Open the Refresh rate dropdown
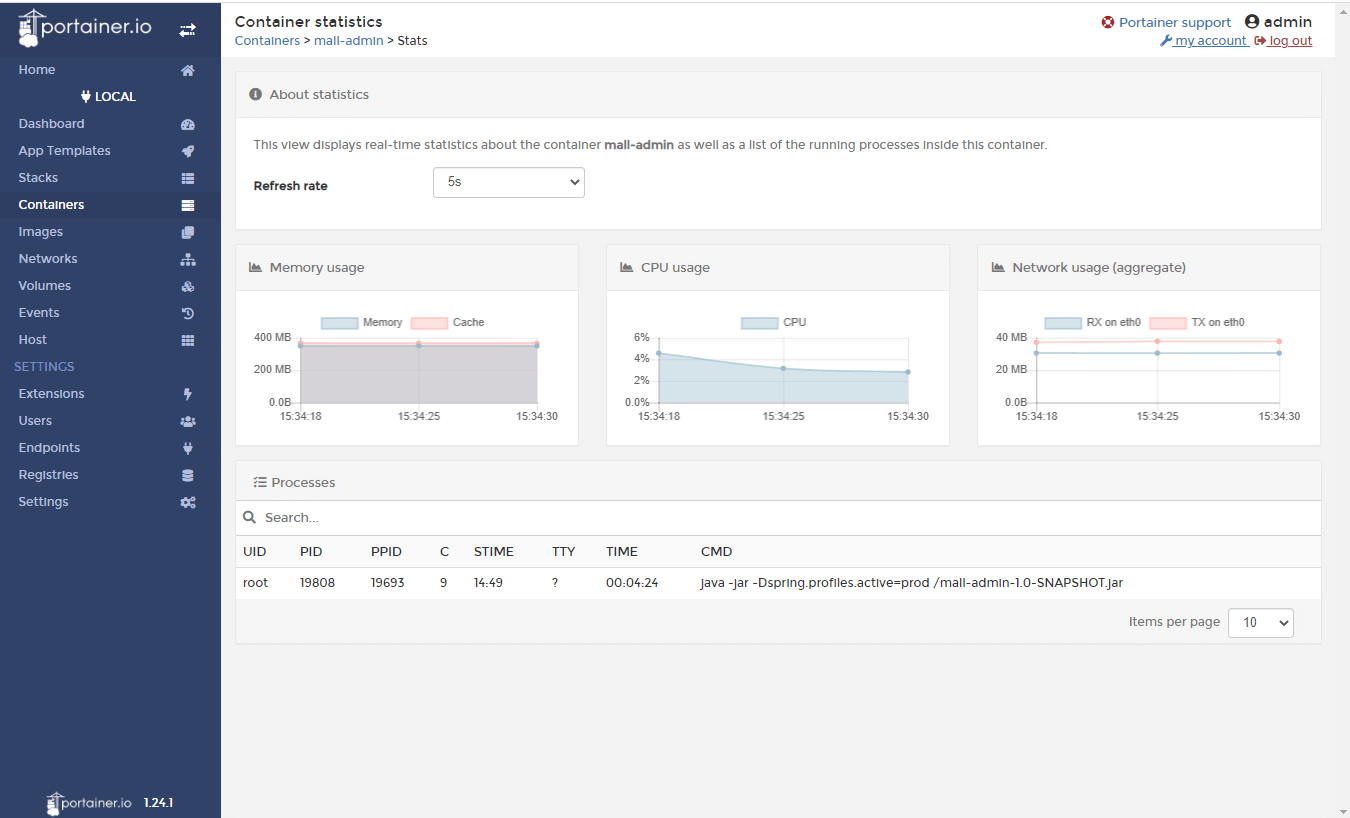1350x818 pixels. tap(508, 182)
